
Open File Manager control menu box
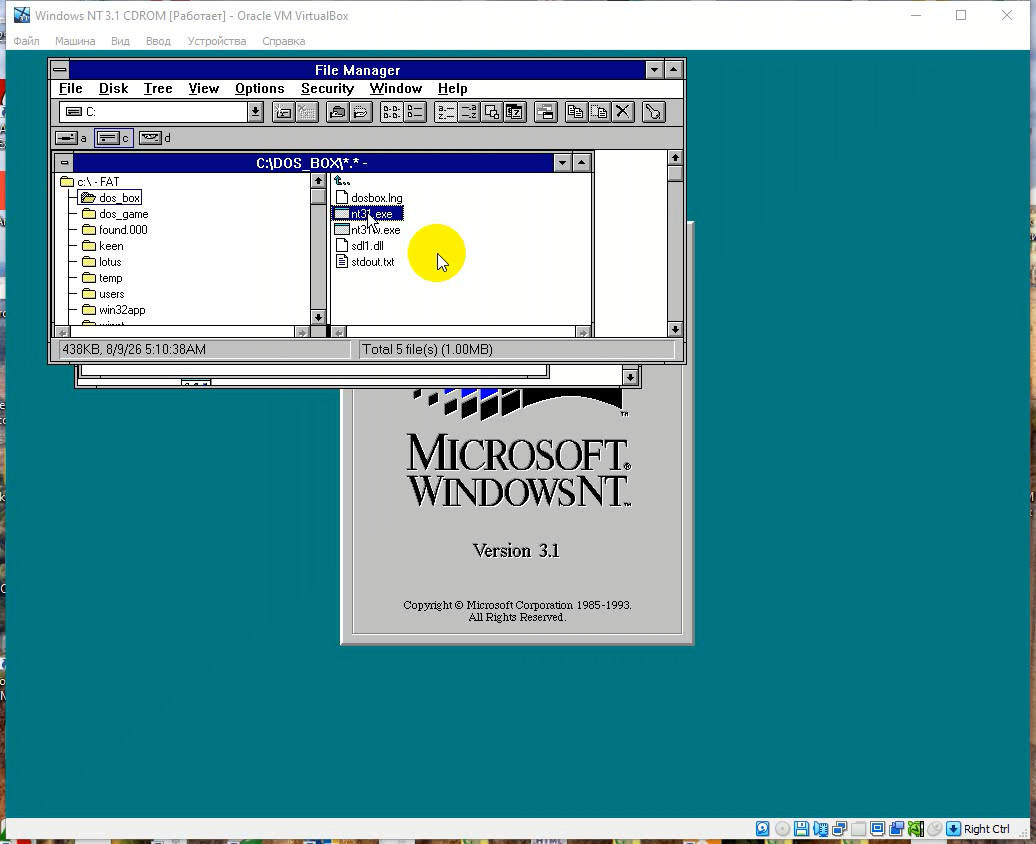point(59,69)
